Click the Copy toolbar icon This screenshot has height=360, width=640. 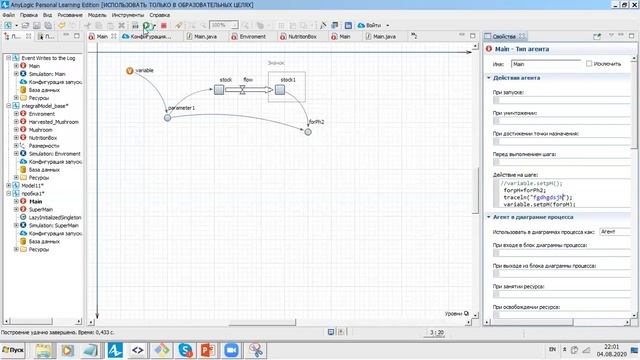(99, 25)
